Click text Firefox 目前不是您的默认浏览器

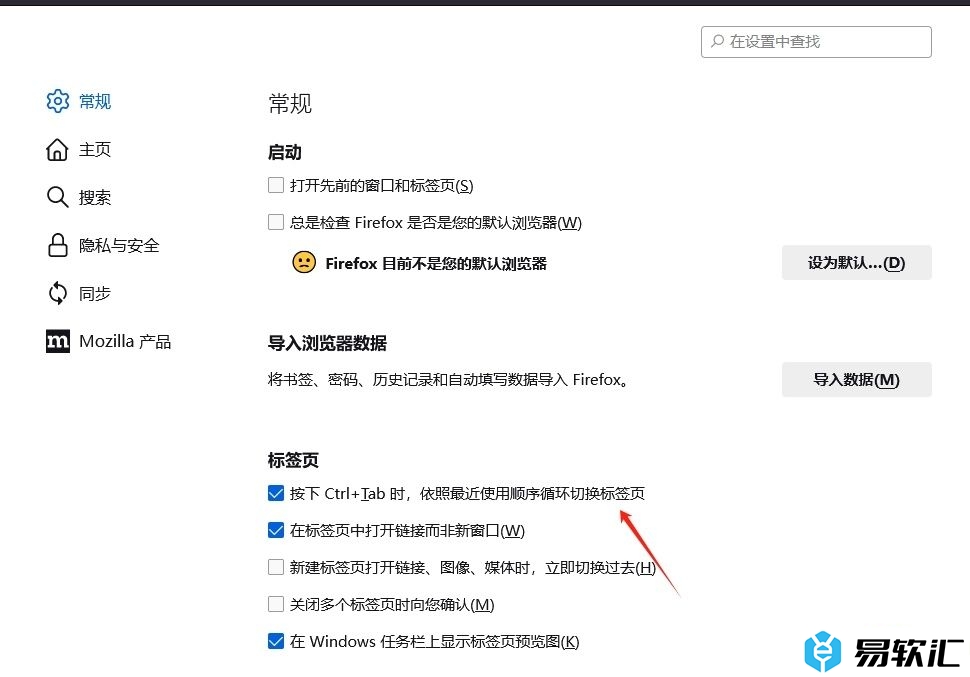click(x=436, y=264)
